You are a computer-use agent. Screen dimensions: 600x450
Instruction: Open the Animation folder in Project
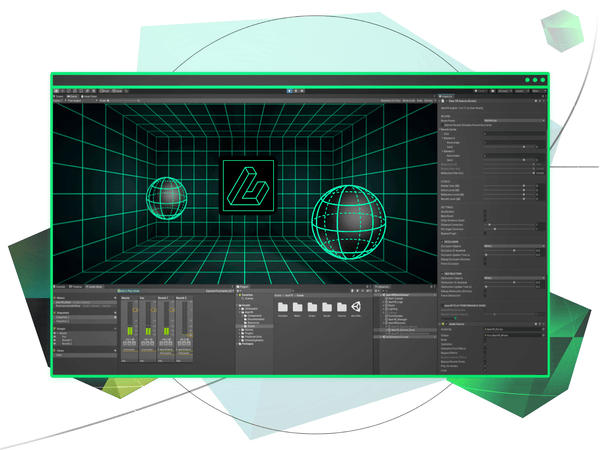coord(283,309)
